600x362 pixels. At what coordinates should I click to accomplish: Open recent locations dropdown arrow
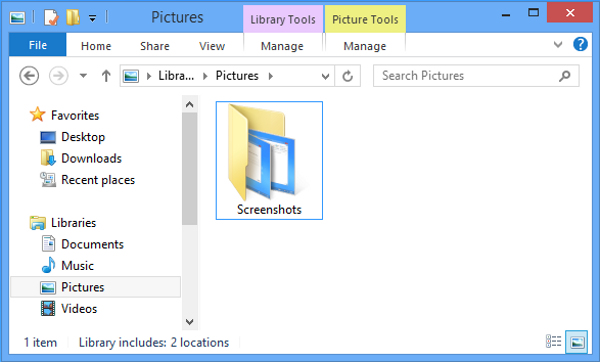(x=83, y=76)
